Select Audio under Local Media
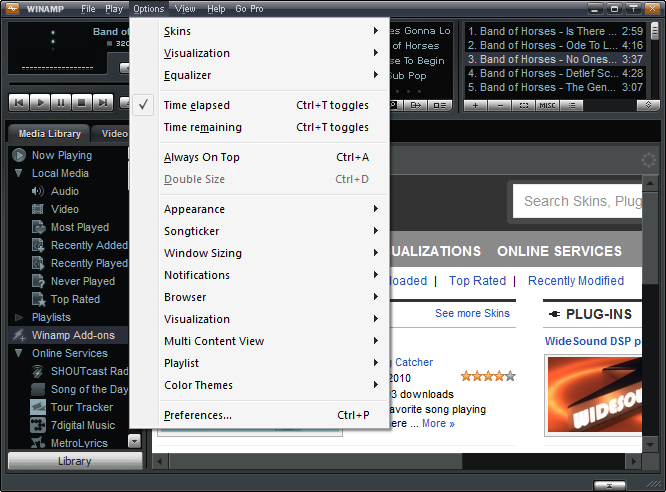Screen dimensions: 666x492 tap(65, 191)
